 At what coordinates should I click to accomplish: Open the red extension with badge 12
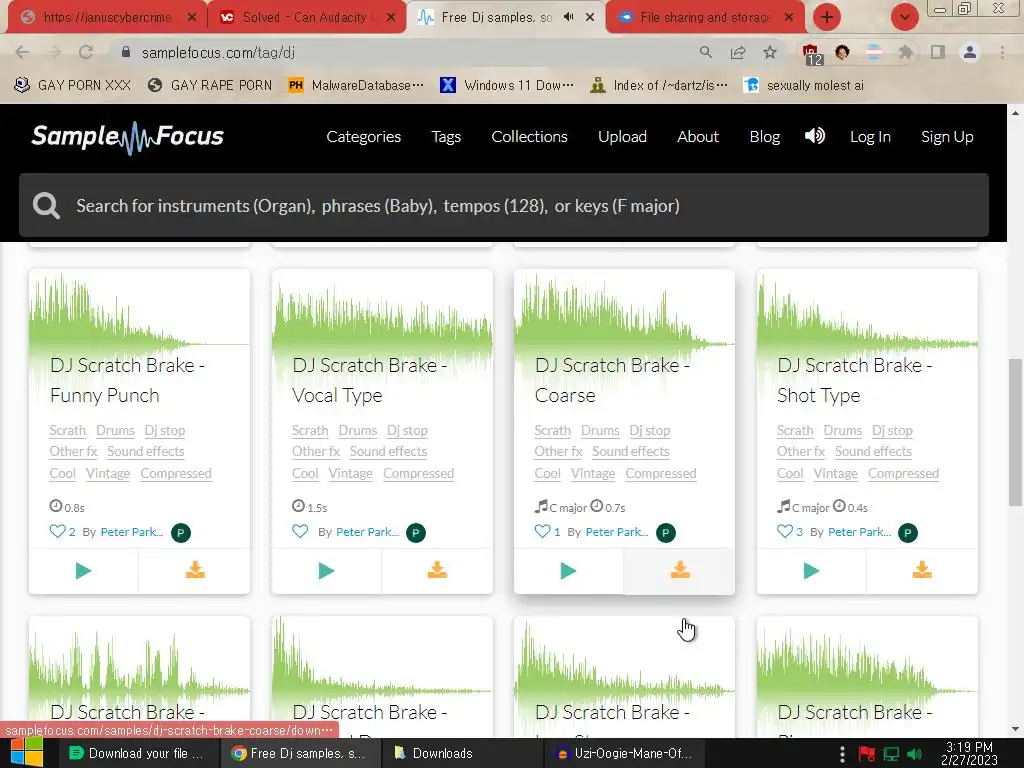811,53
